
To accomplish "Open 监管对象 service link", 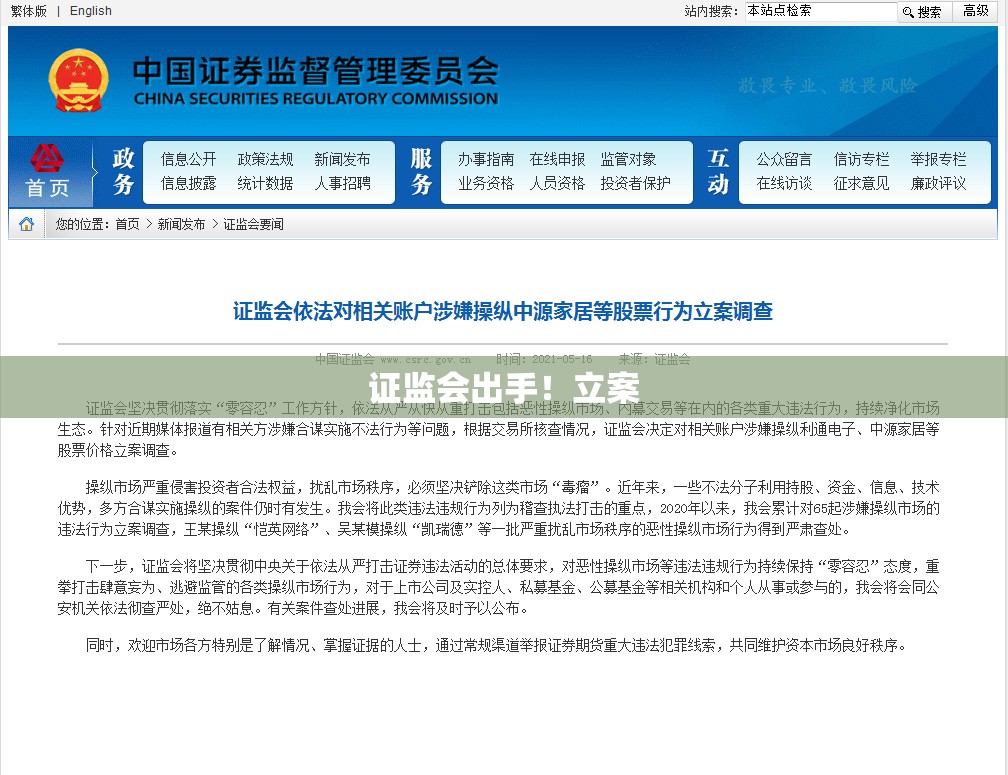I will [x=628, y=159].
